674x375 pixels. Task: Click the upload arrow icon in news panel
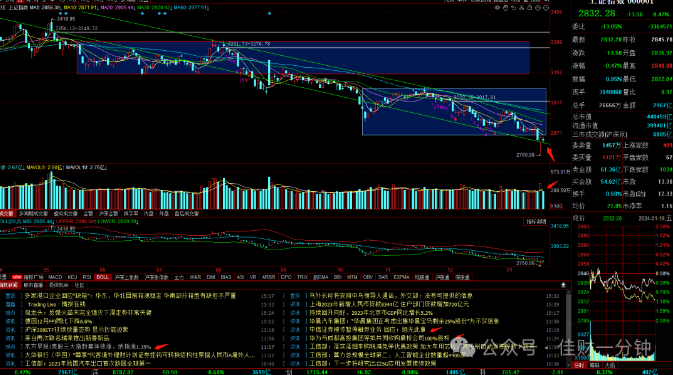tap(563, 285)
